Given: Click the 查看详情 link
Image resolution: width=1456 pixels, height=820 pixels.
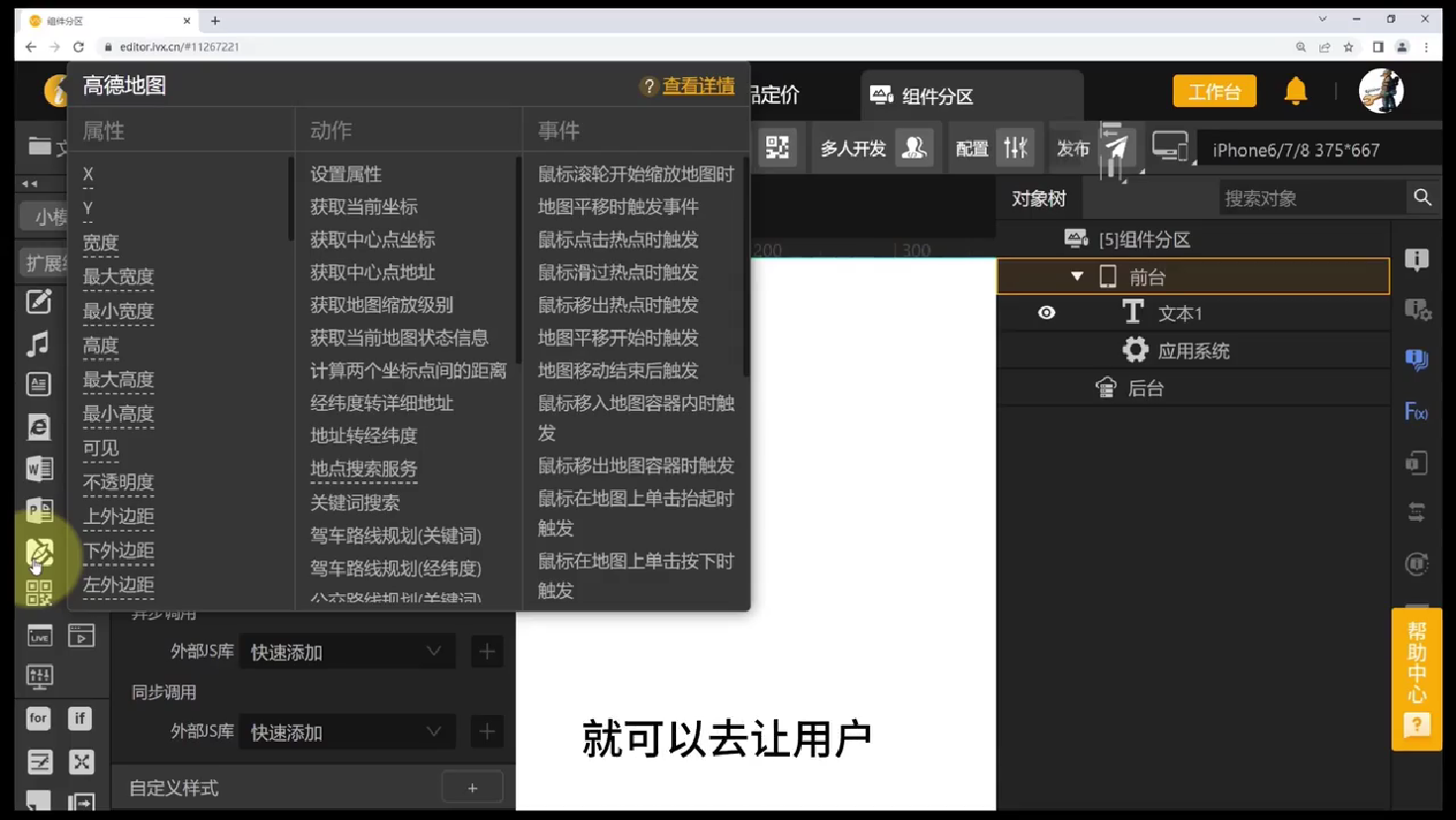Looking at the screenshot, I should tap(698, 86).
